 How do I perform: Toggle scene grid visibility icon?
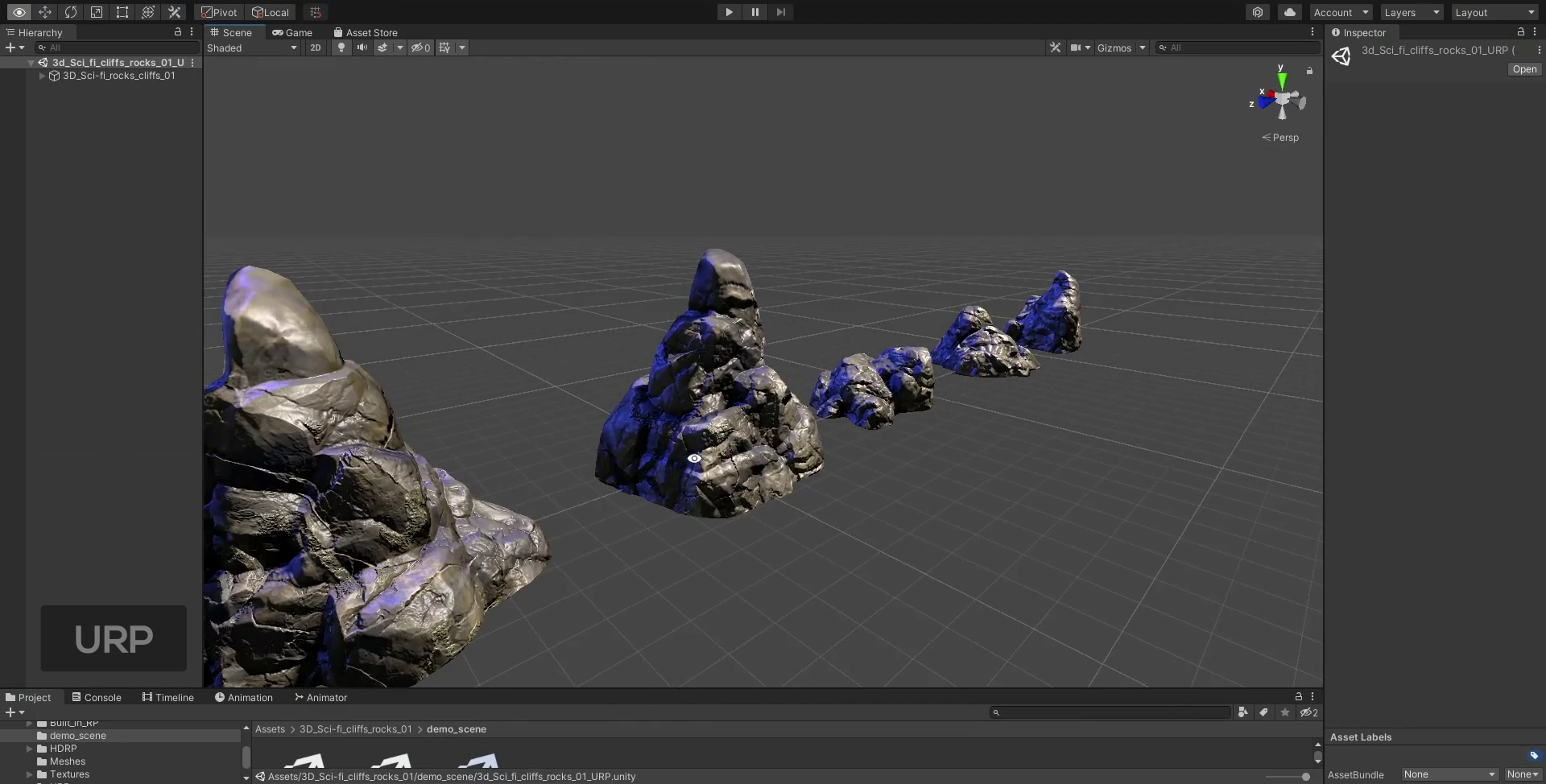pyautogui.click(x=444, y=47)
